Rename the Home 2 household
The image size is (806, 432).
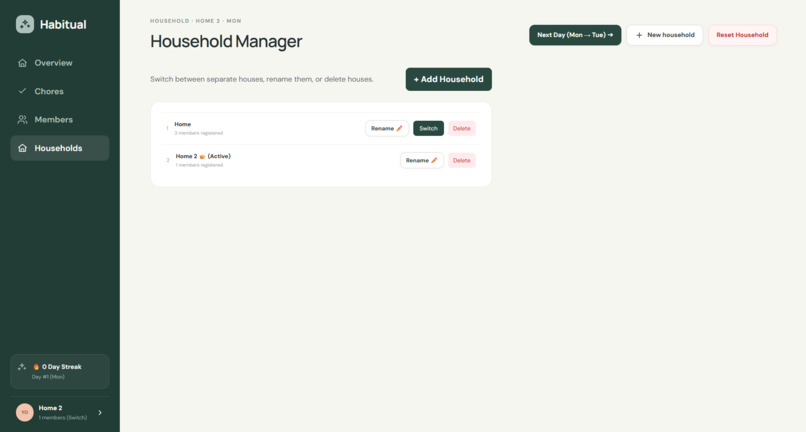coord(422,160)
